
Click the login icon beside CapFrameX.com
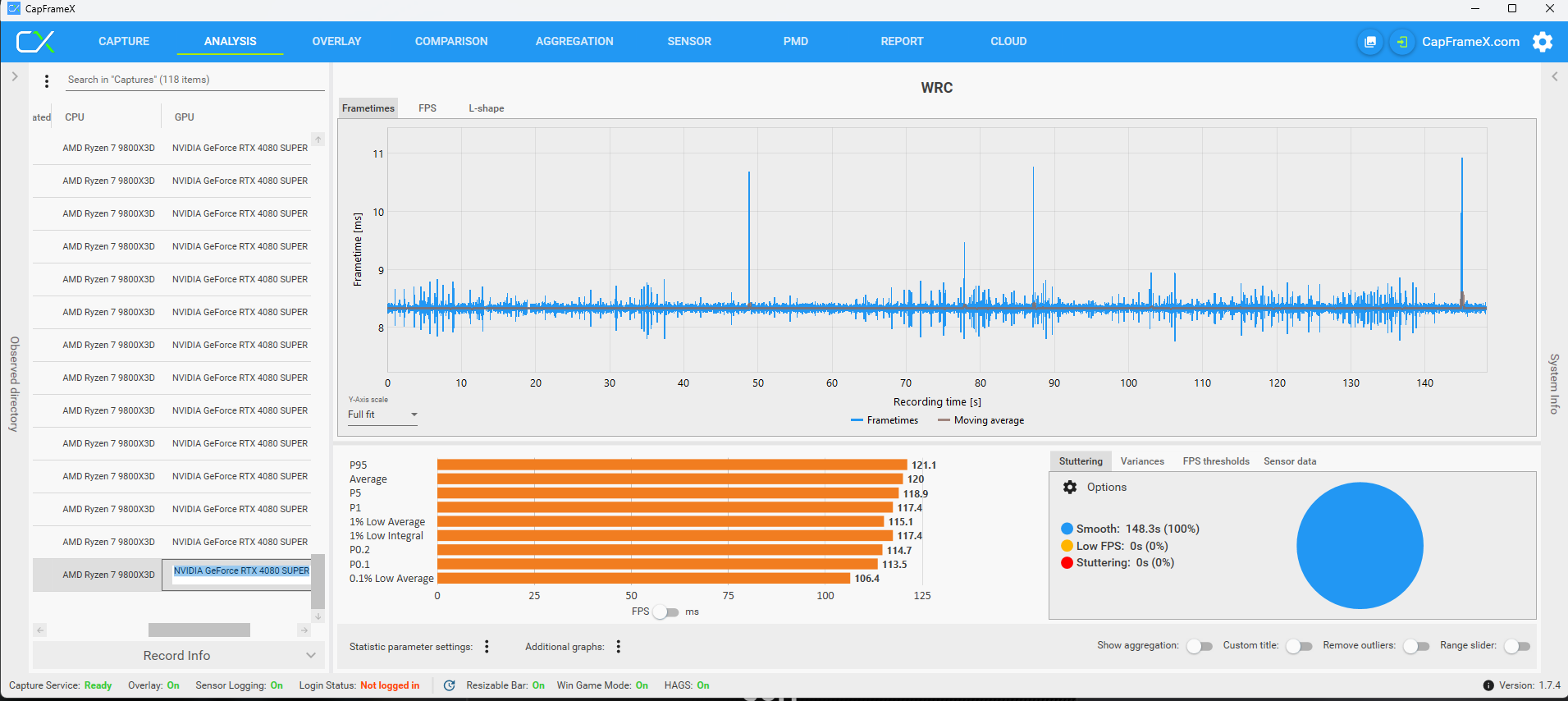pyautogui.click(x=1402, y=42)
